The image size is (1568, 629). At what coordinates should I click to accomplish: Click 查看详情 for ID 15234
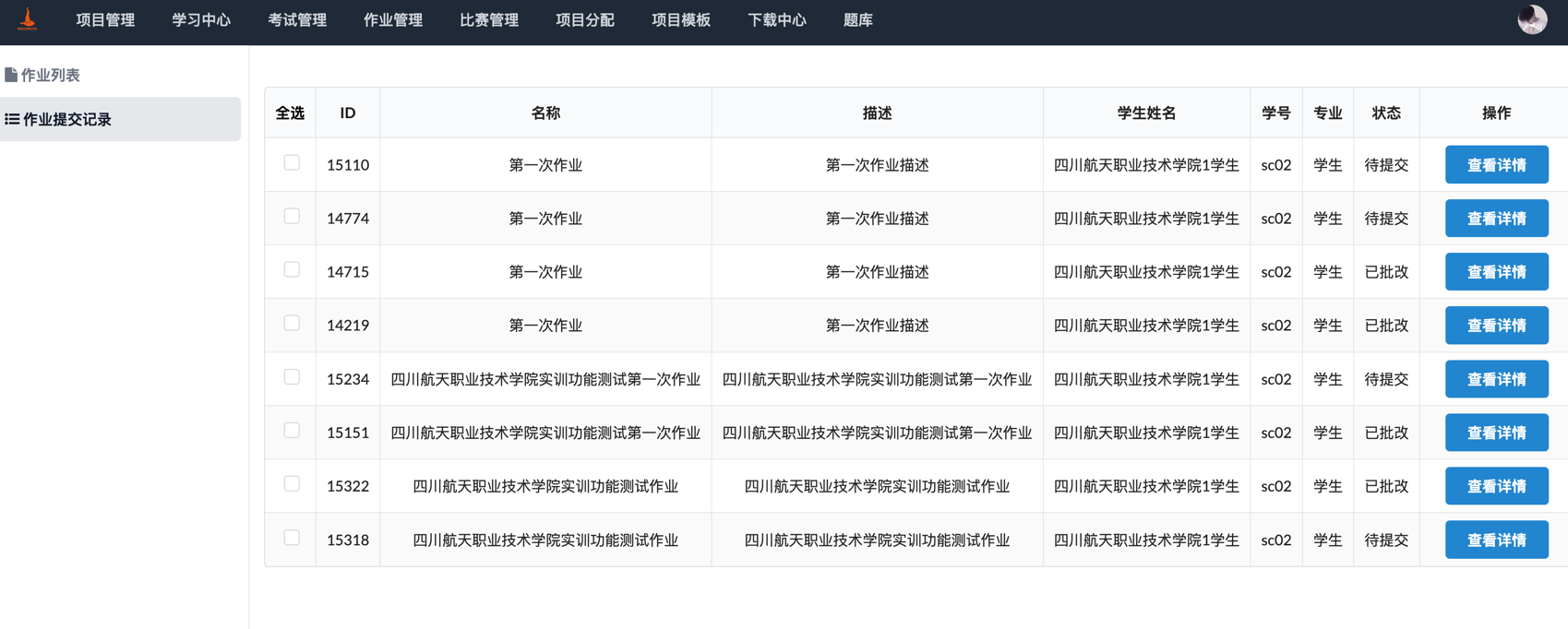pos(1496,379)
